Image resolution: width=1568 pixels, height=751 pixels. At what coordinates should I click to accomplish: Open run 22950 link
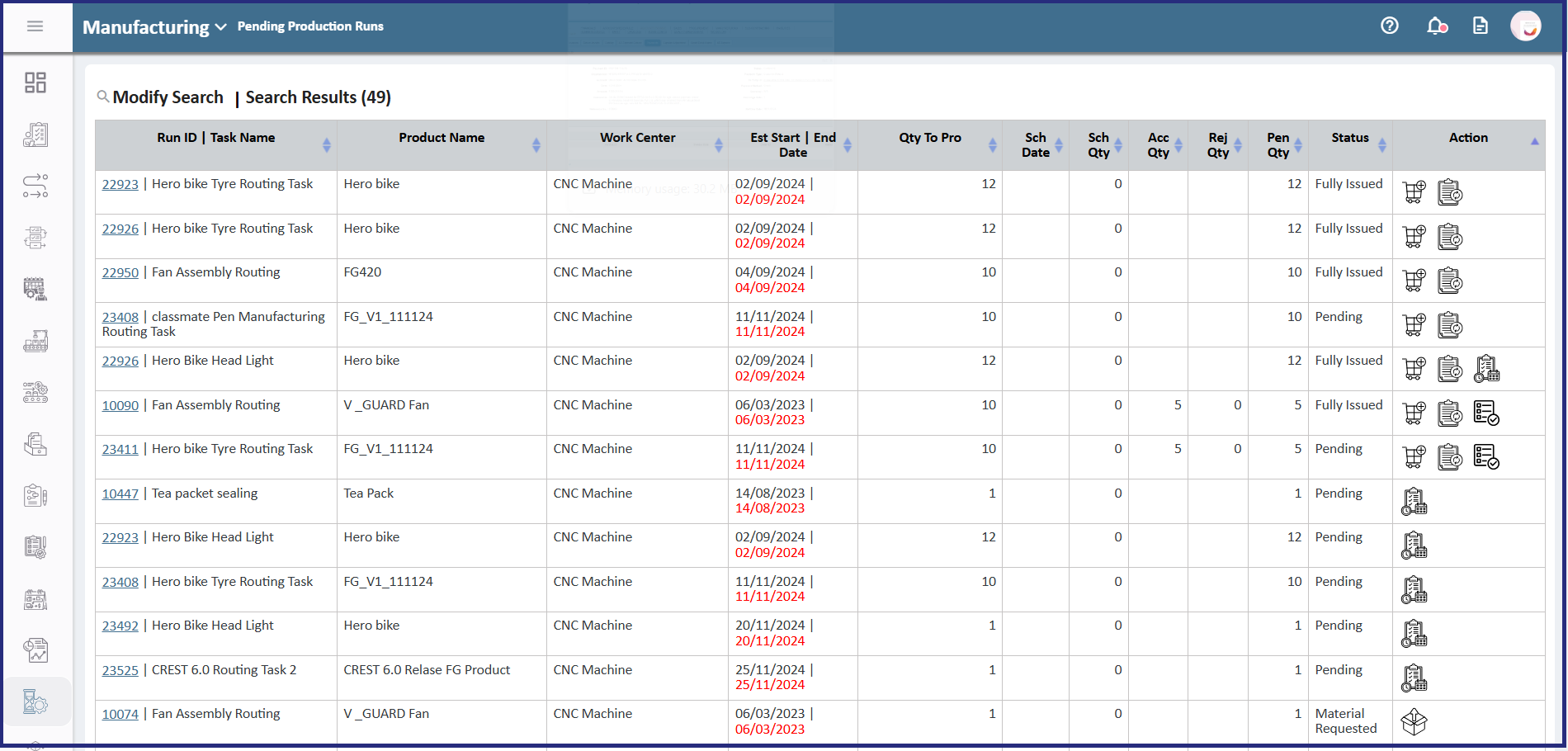(120, 272)
